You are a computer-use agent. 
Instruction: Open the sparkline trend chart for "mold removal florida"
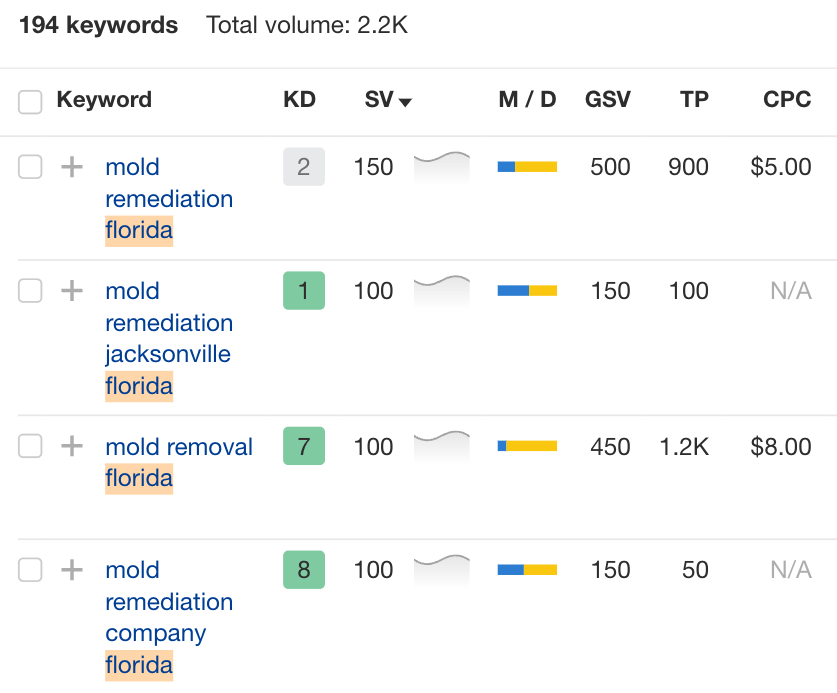pos(441,447)
